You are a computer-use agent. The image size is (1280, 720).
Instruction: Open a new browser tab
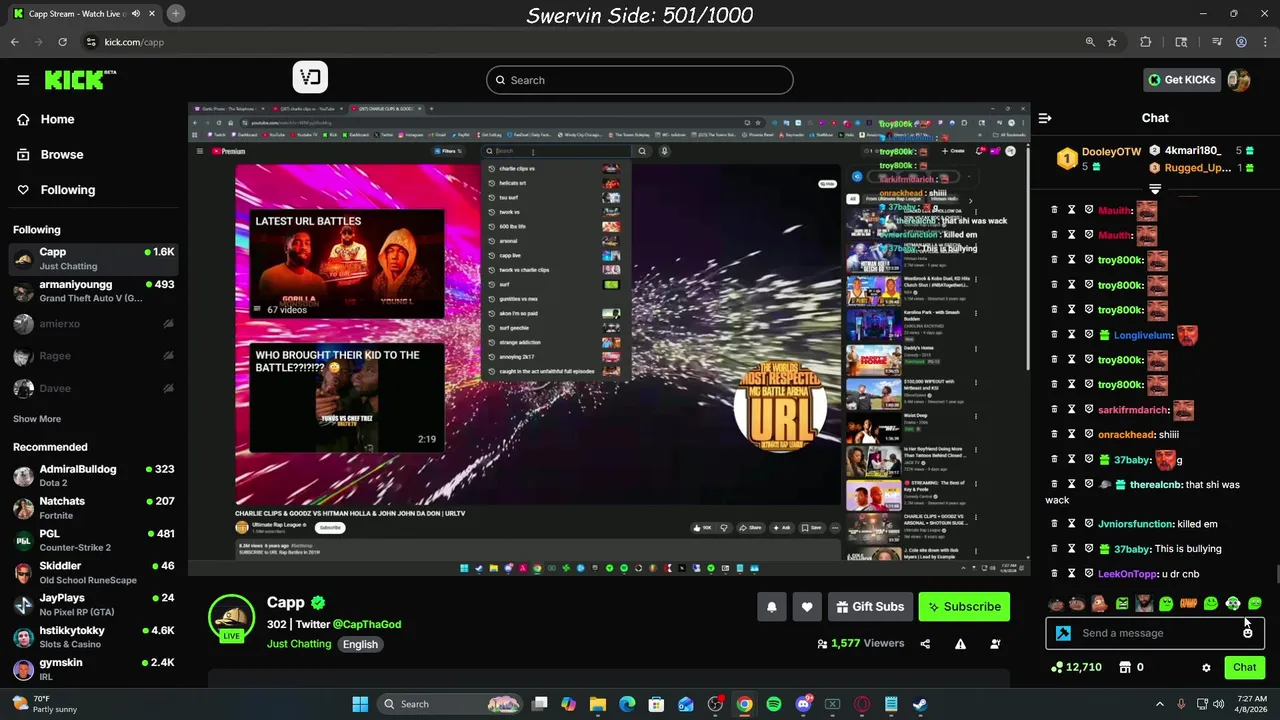pyautogui.click(x=175, y=14)
